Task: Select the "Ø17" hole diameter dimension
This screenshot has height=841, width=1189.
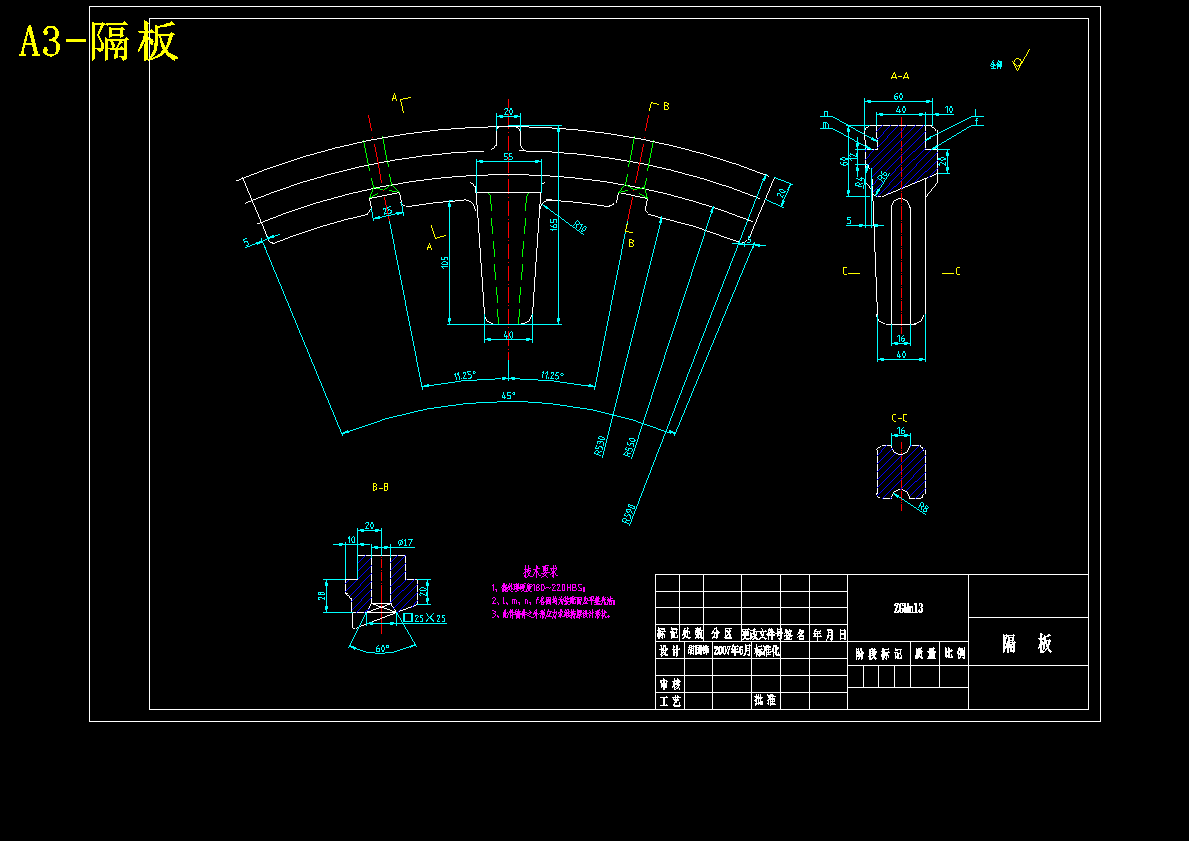Action: click(405, 543)
